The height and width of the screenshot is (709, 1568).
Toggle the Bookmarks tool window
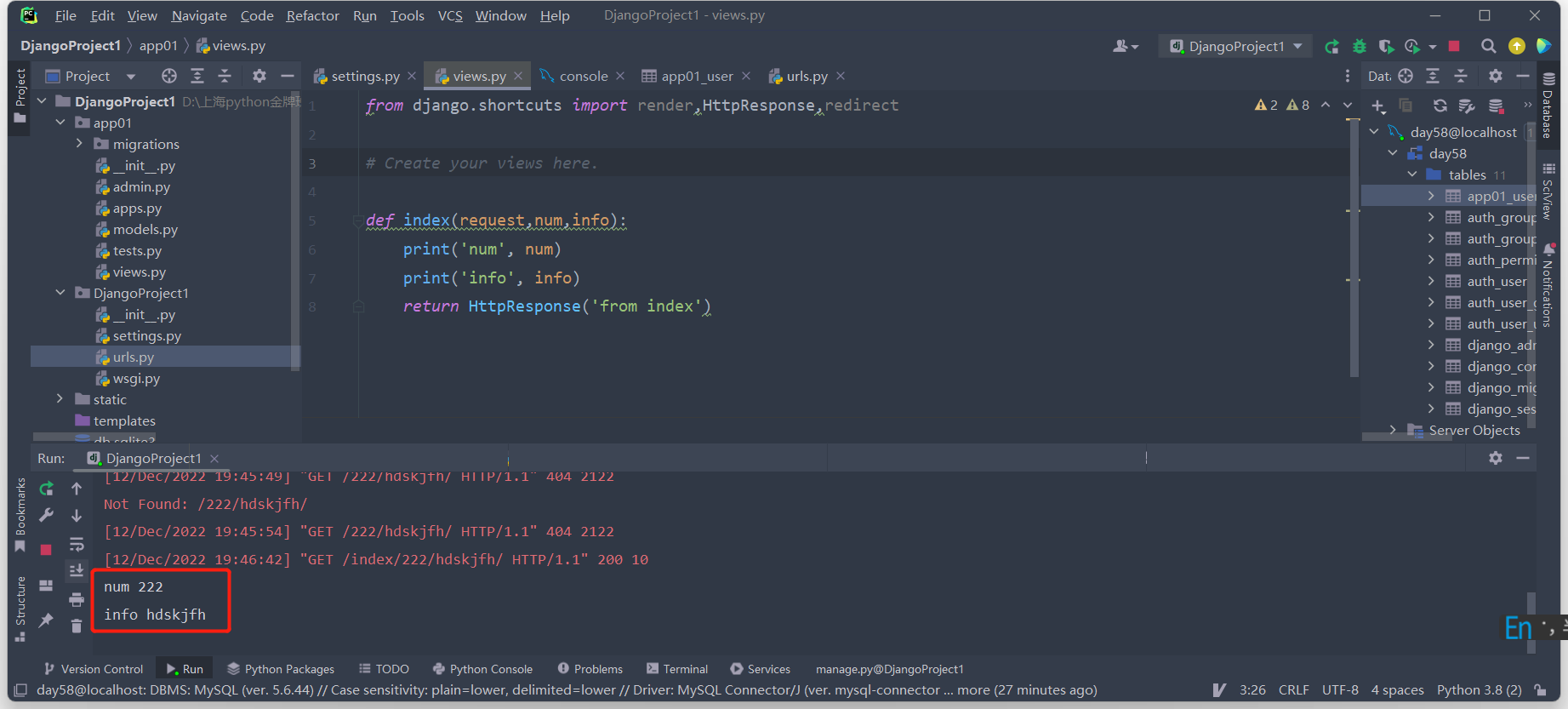click(20, 515)
